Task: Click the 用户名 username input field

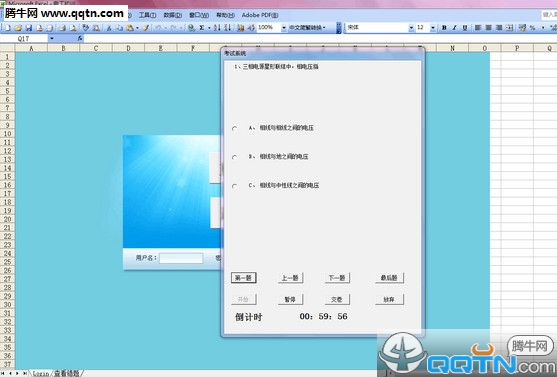Action: coord(181,258)
